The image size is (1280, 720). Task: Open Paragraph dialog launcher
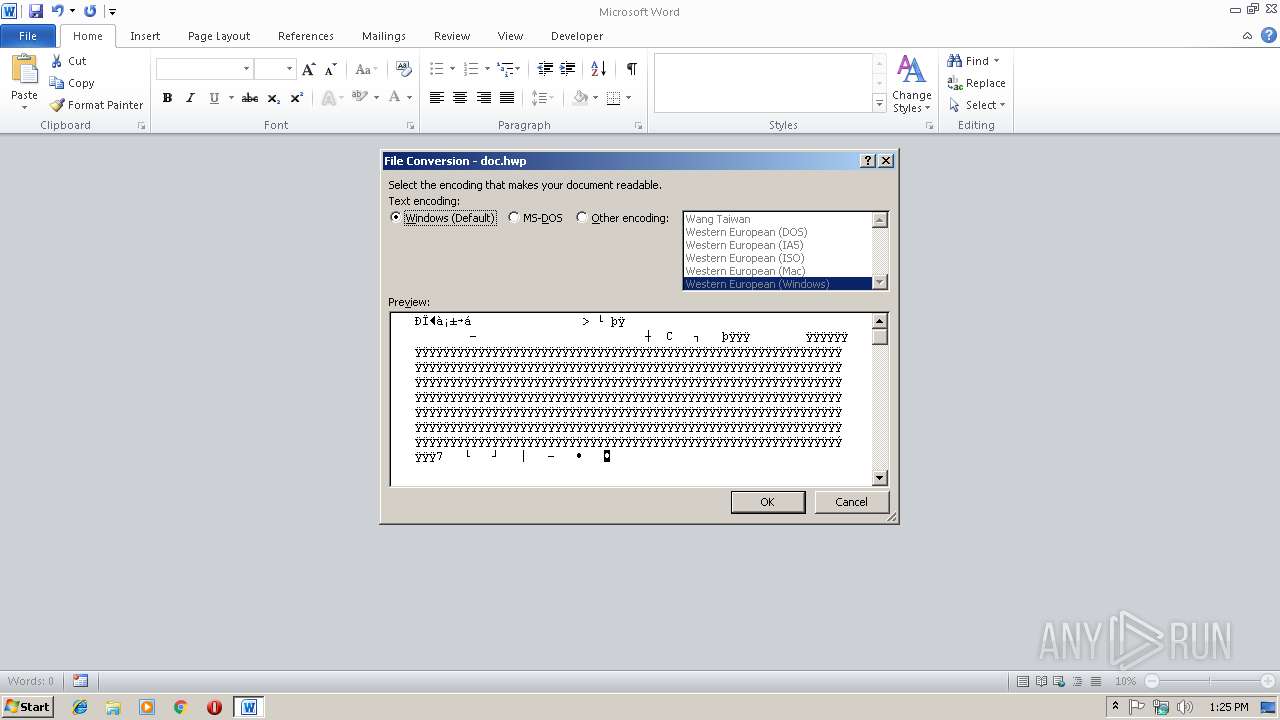639,126
